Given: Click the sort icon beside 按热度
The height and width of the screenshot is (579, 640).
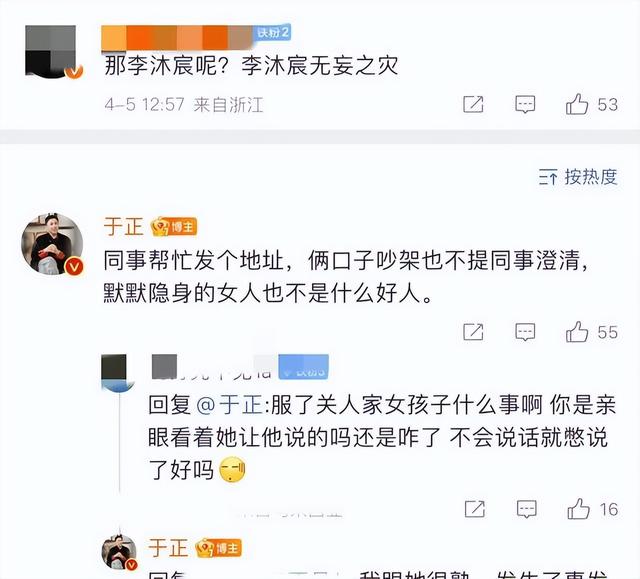Looking at the screenshot, I should pos(548,177).
